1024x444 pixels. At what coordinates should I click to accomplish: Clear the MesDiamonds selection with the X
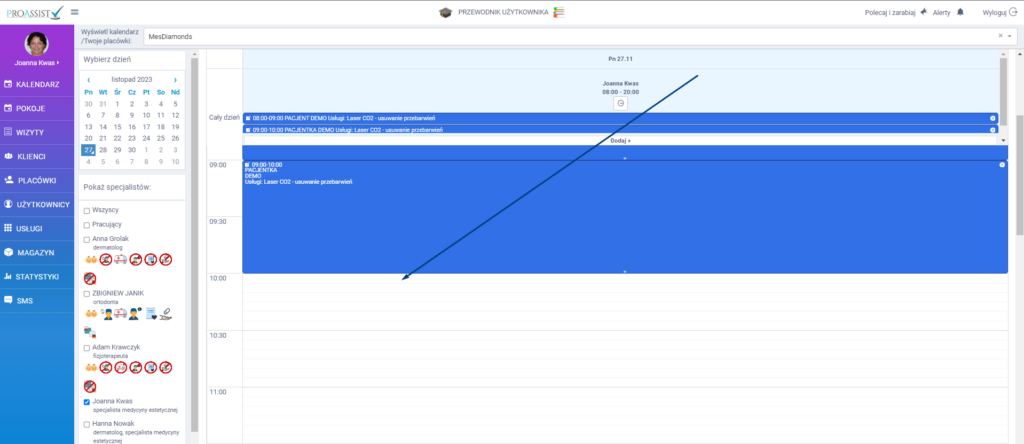998,36
